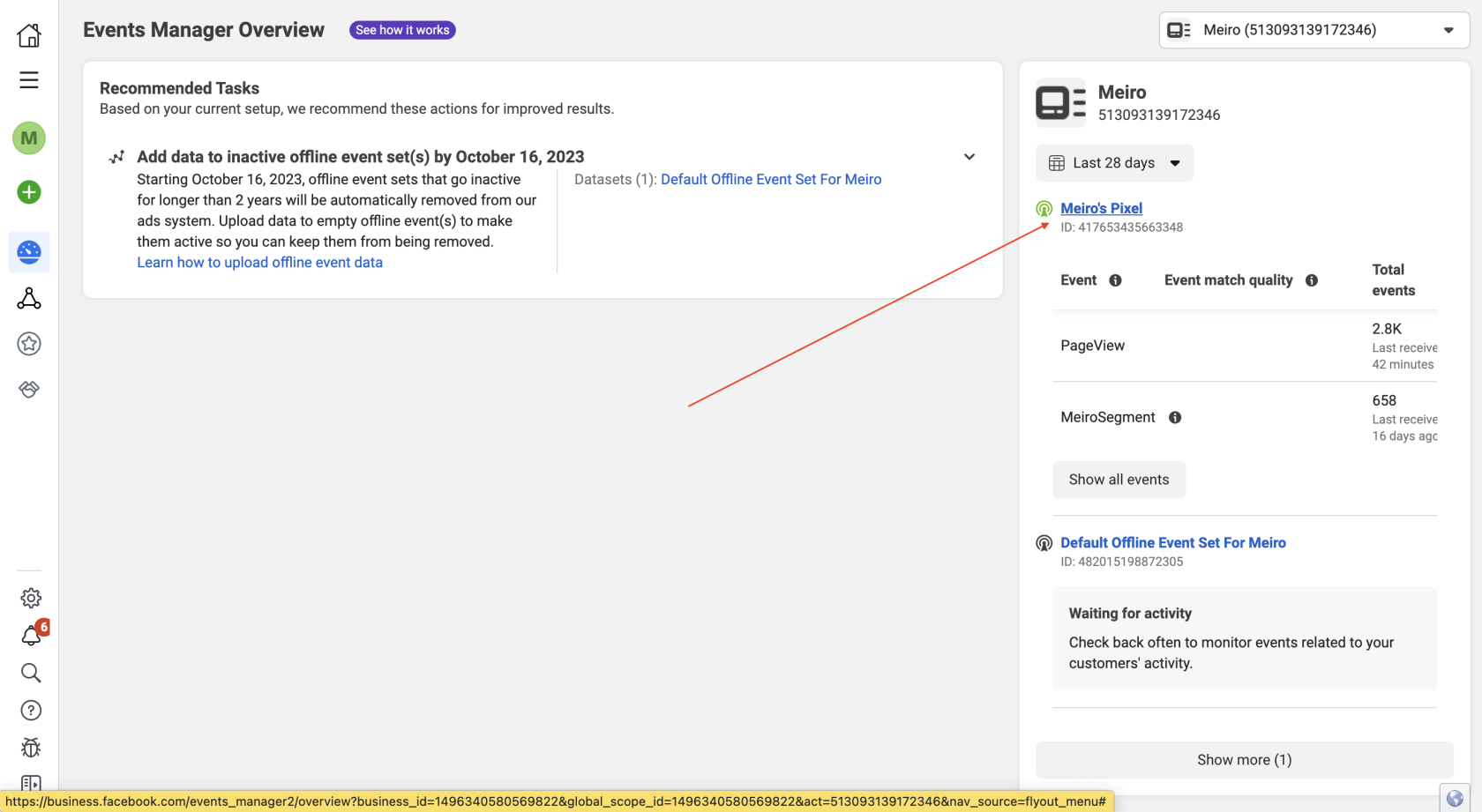The image size is (1482, 812).
Task: Click the Meiro ad account icon in panel
Action: (1060, 103)
